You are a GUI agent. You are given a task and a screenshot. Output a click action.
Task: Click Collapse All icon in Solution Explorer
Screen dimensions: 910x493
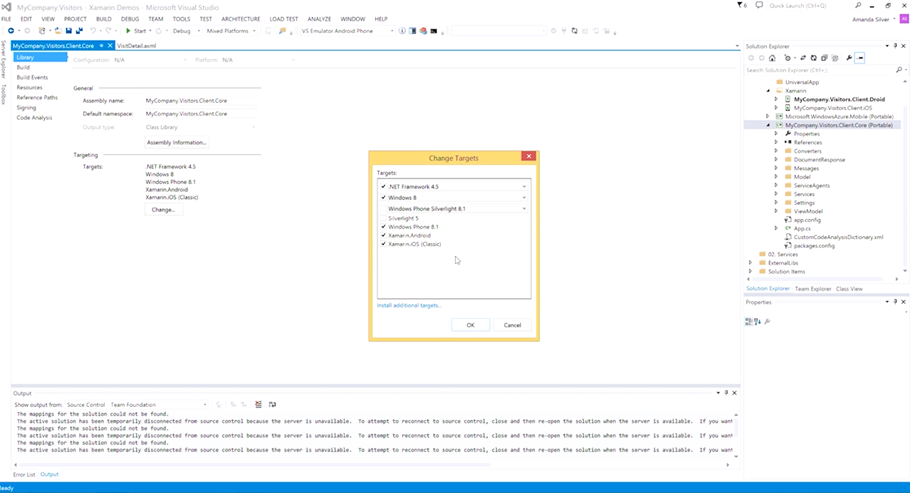824,58
